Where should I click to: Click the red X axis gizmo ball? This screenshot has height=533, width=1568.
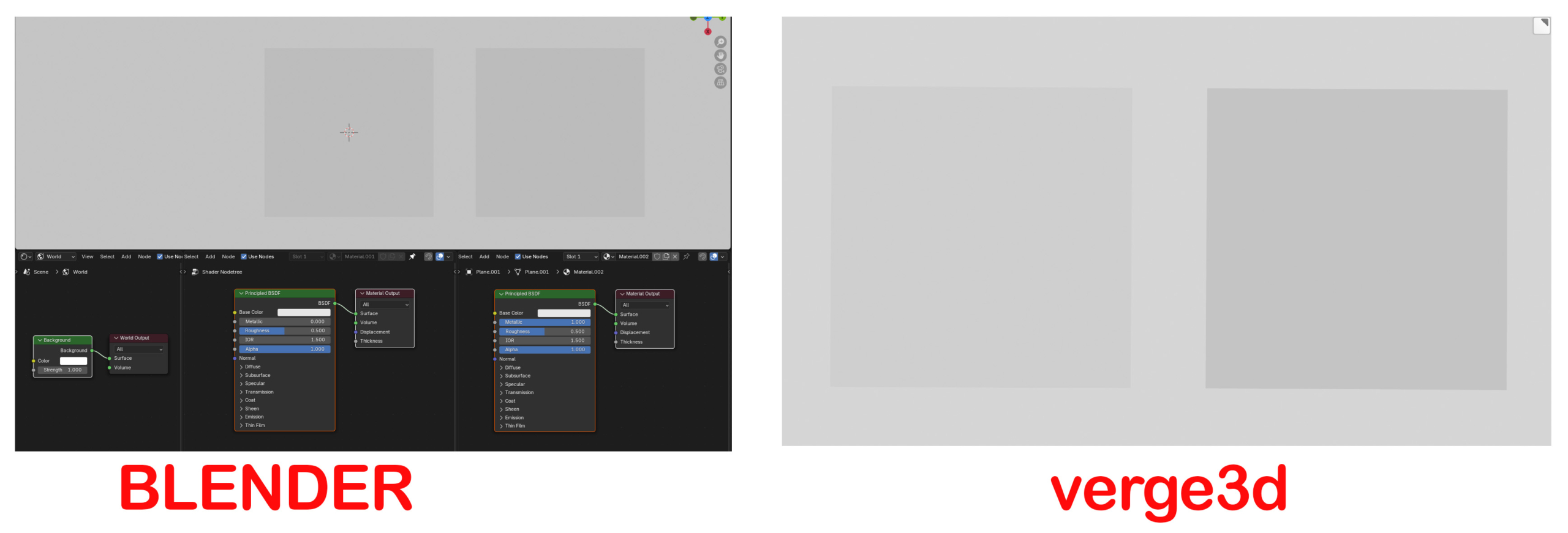click(x=708, y=31)
